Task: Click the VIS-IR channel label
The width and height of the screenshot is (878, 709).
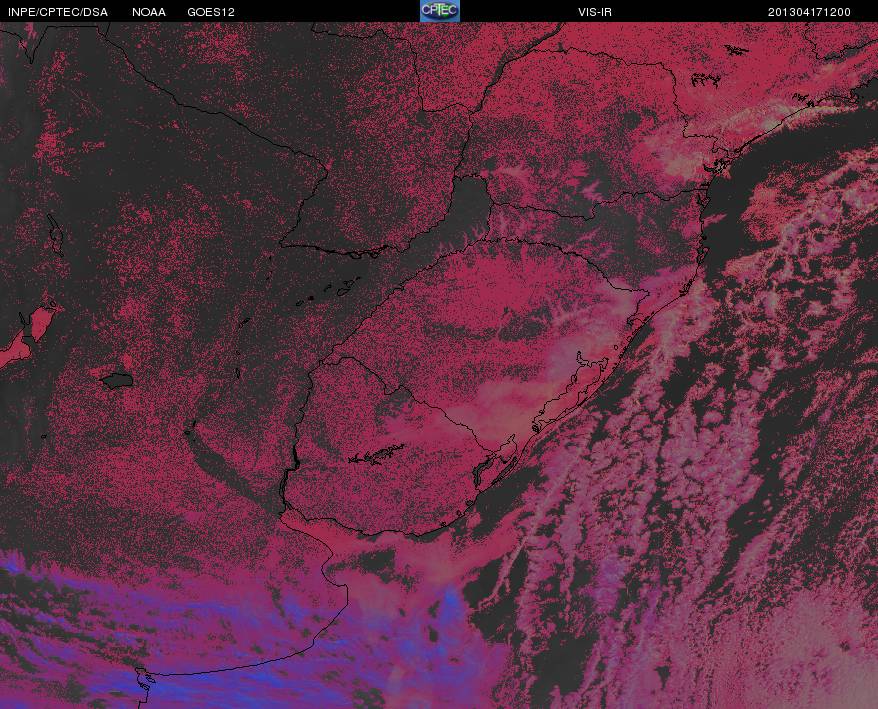Action: 595,12
